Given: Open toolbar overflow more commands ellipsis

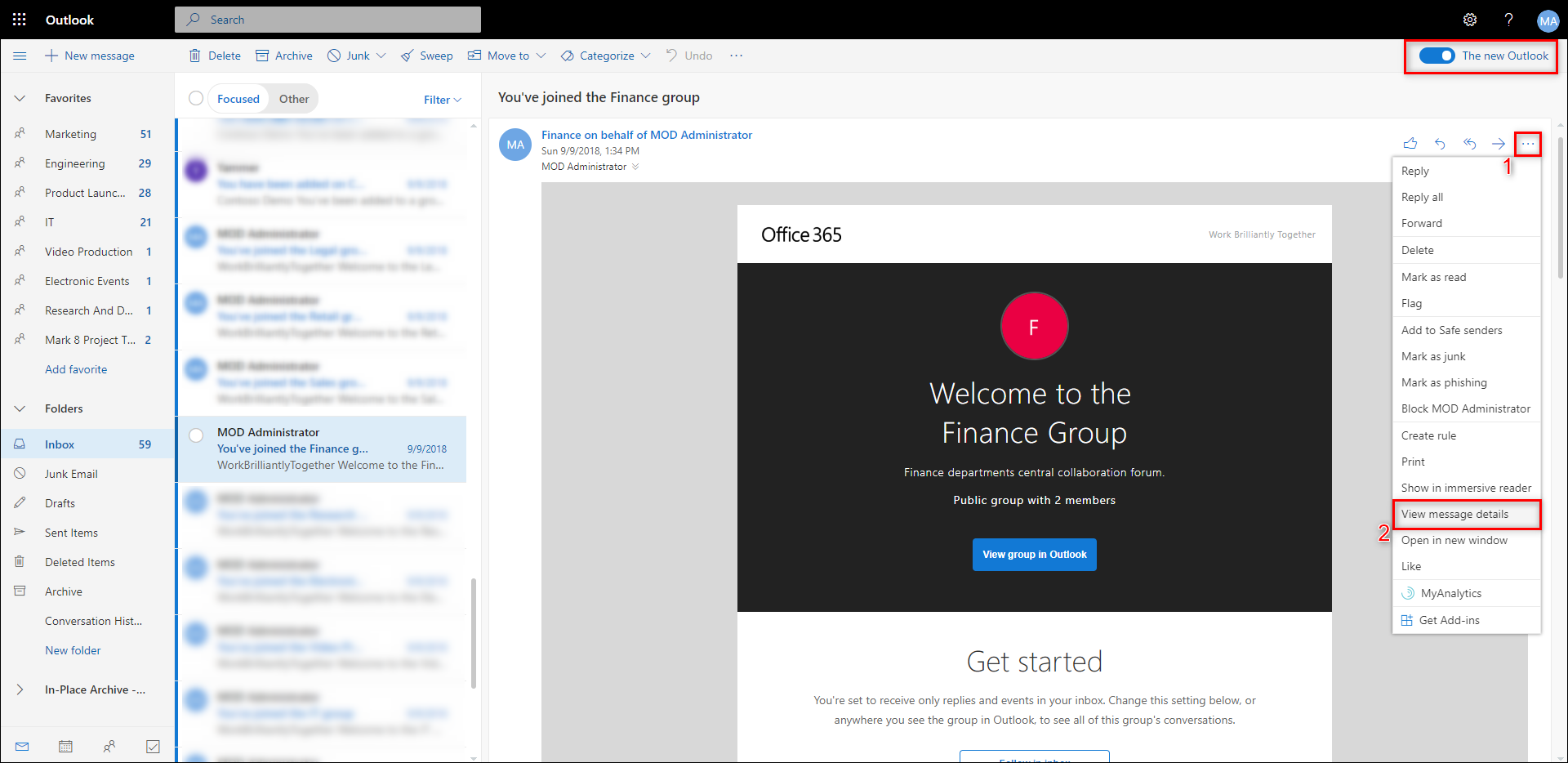Looking at the screenshot, I should click(737, 56).
